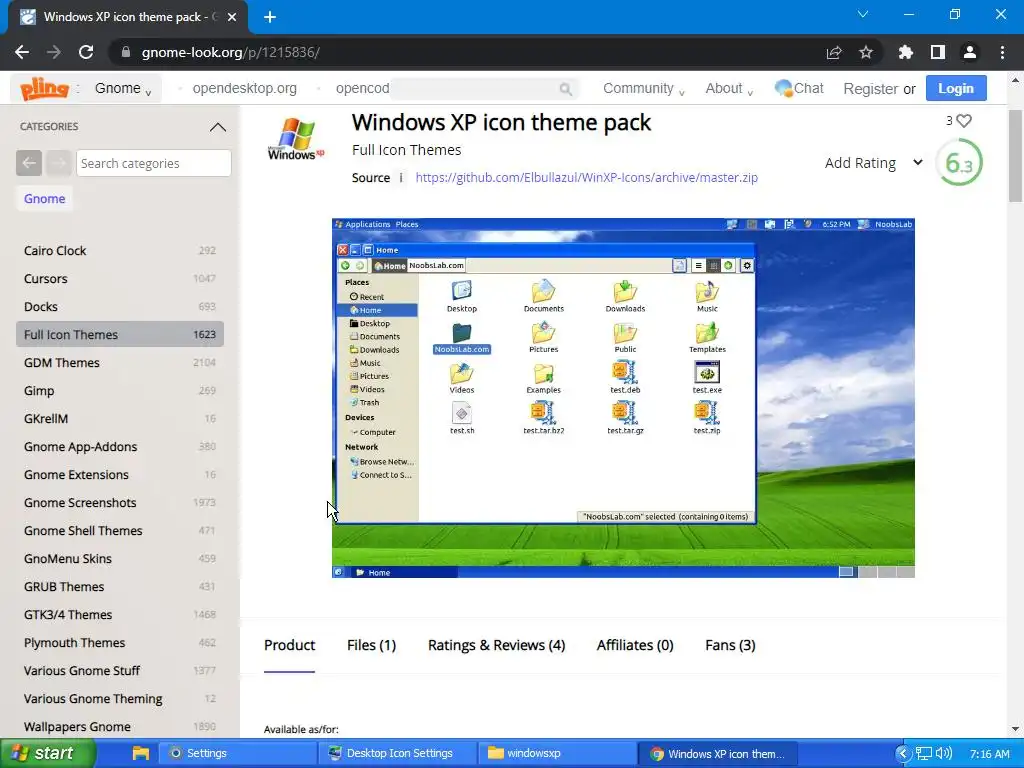Collapse the Categories panel chevron
The image size is (1024, 768).
click(x=217, y=127)
